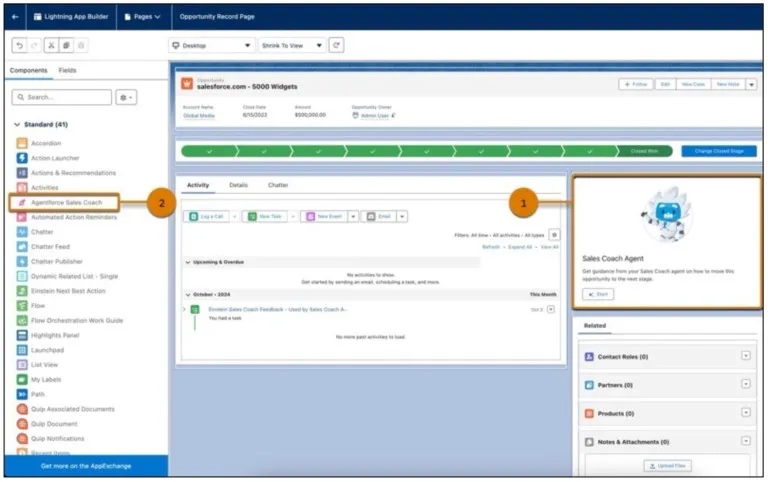Image resolution: width=768 pixels, height=482 pixels.
Task: Click Start on the Sales Coach Agent
Action: (598, 294)
